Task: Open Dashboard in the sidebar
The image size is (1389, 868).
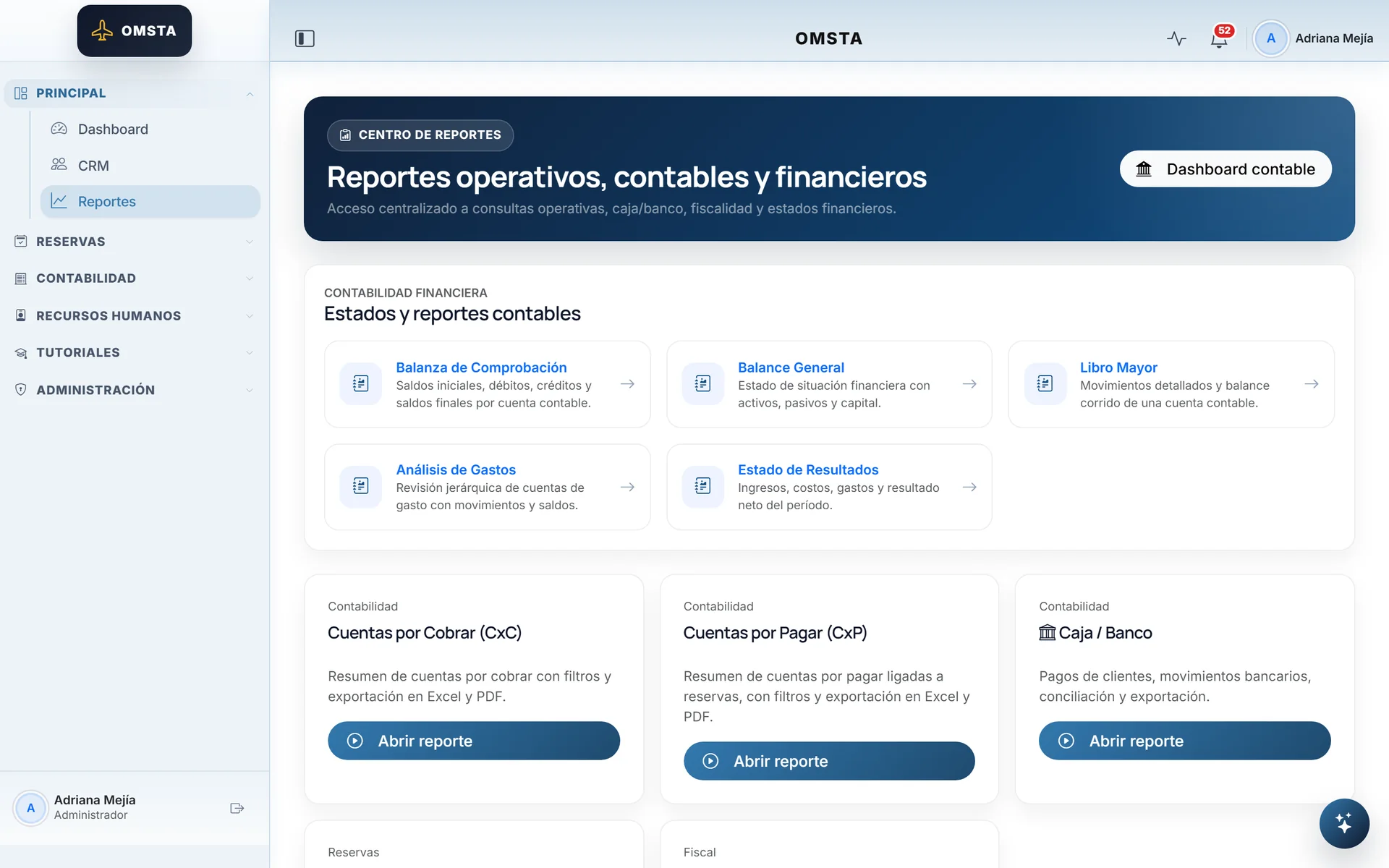Action: (x=150, y=129)
